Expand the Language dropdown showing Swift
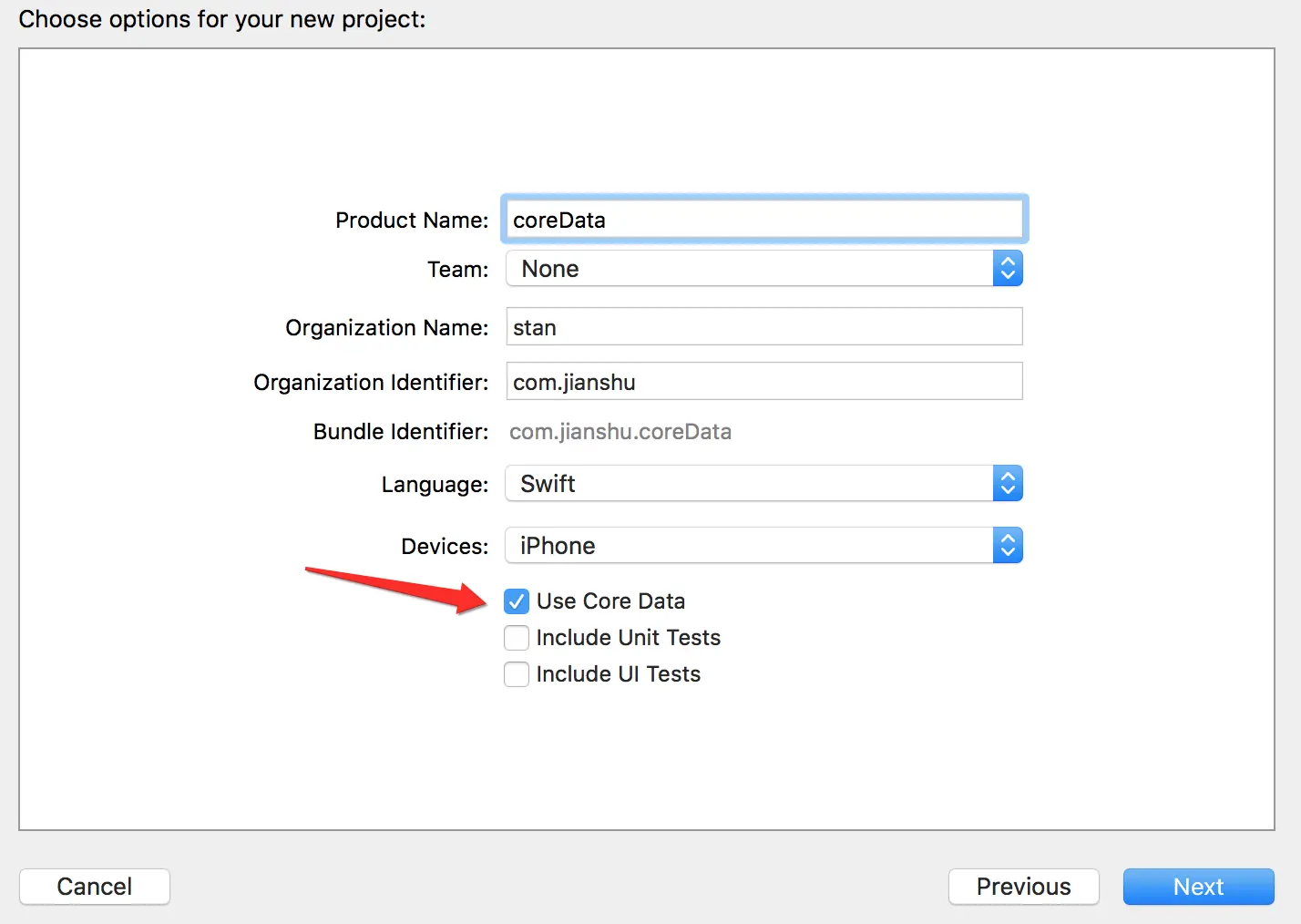This screenshot has width=1301, height=924. coord(763,484)
